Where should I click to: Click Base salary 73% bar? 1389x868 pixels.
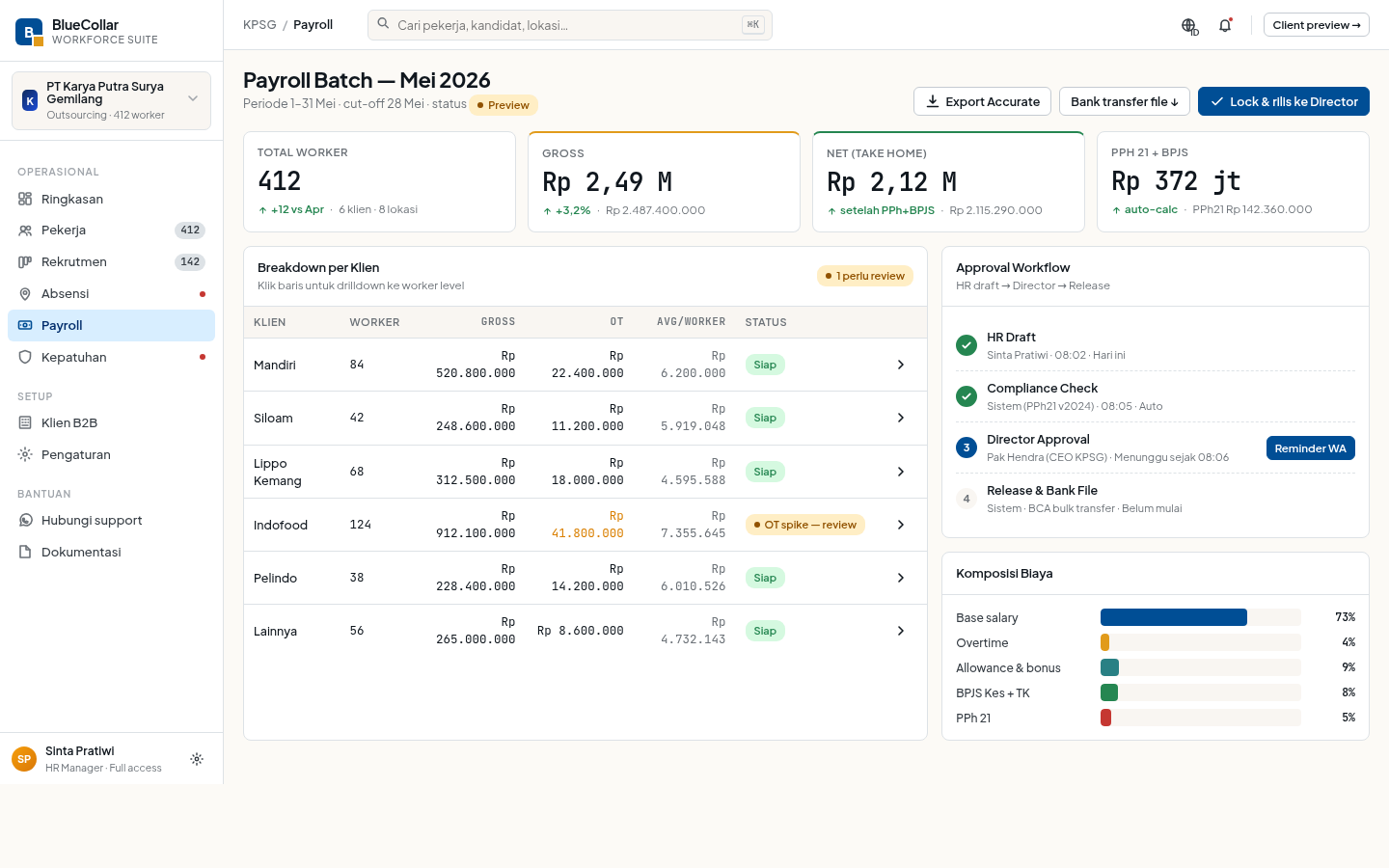(x=1174, y=617)
